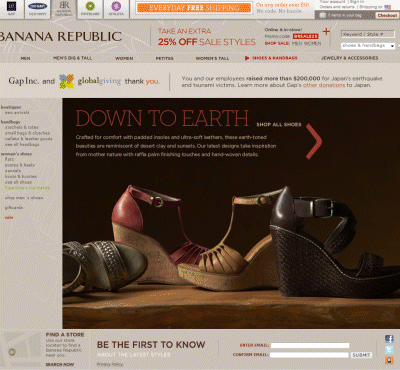
Task: Open pumps & heels category
Action: 20,165
